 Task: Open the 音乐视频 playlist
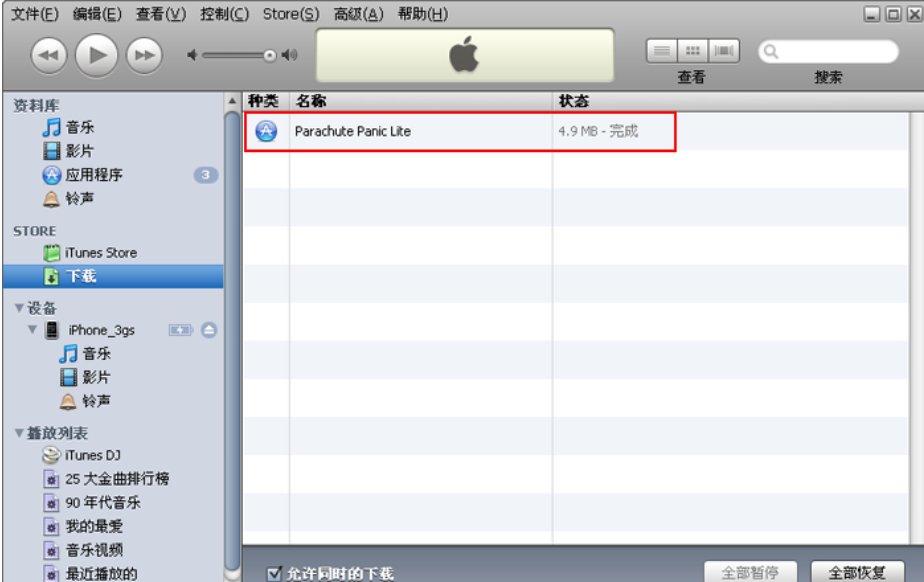click(94, 550)
